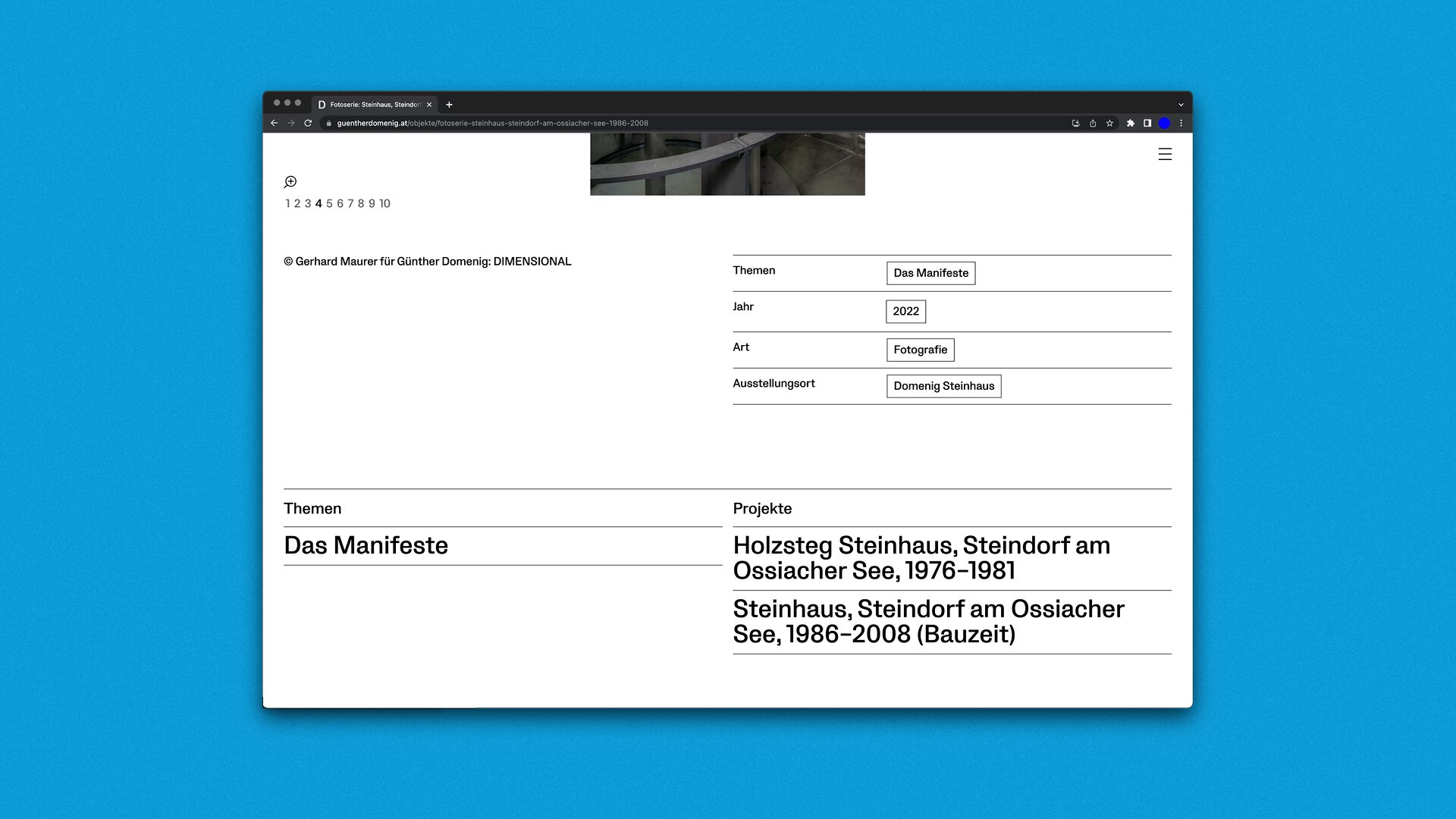Reload the page
Image resolution: width=1456 pixels, height=819 pixels.
coord(308,124)
